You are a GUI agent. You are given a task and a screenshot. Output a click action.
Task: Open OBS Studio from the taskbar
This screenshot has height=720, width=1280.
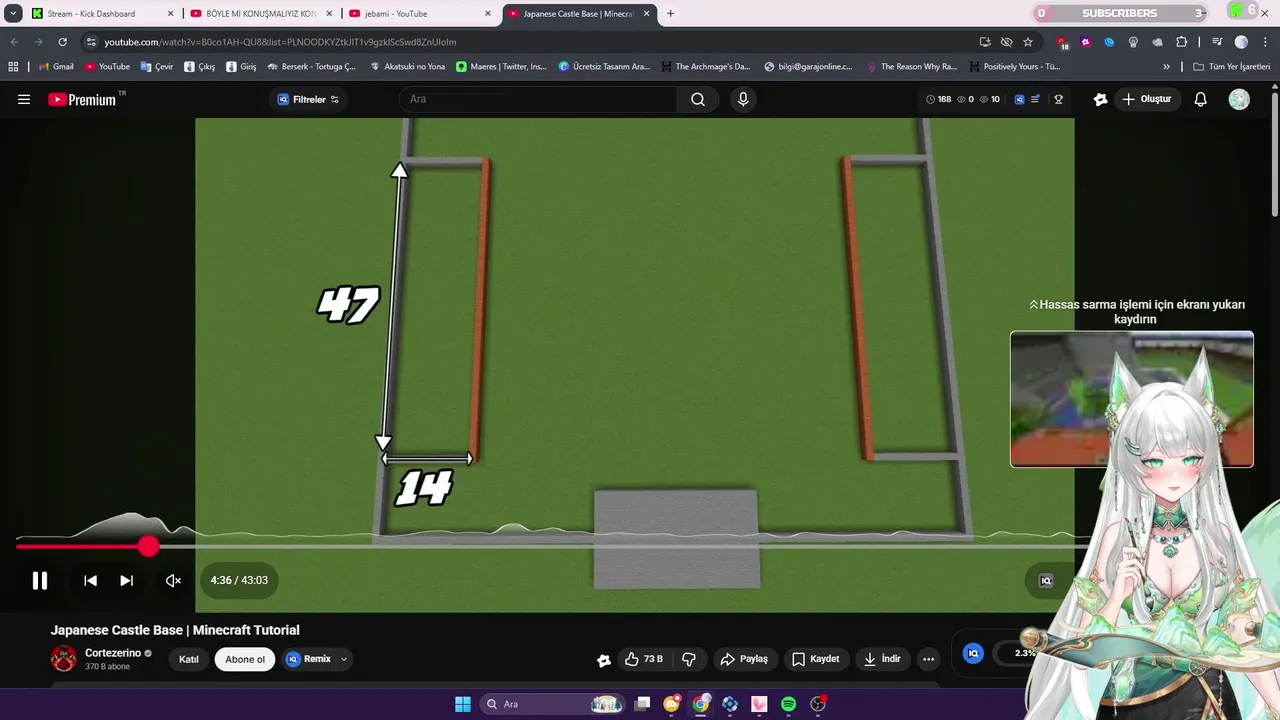pos(818,704)
